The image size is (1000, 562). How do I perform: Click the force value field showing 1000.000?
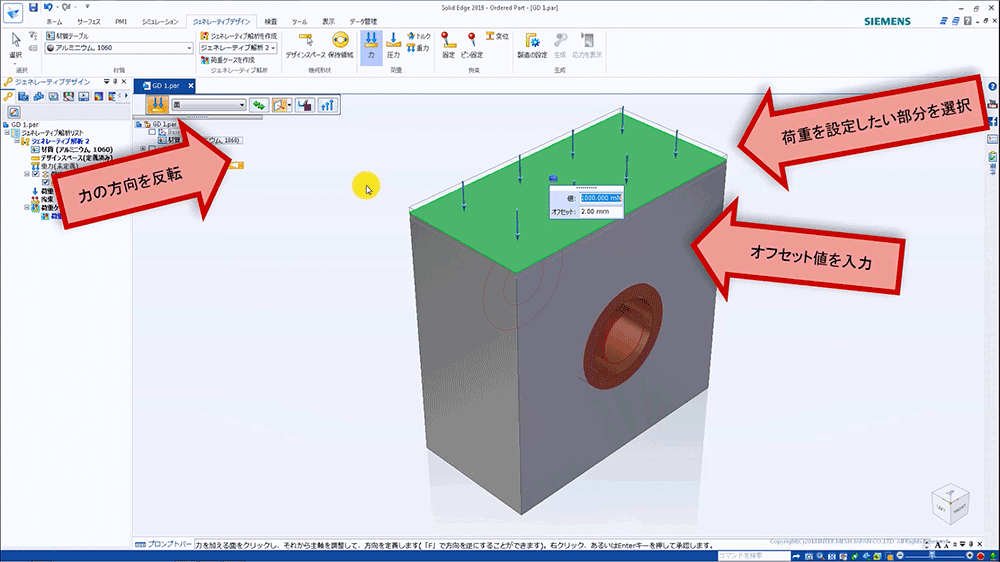click(601, 198)
